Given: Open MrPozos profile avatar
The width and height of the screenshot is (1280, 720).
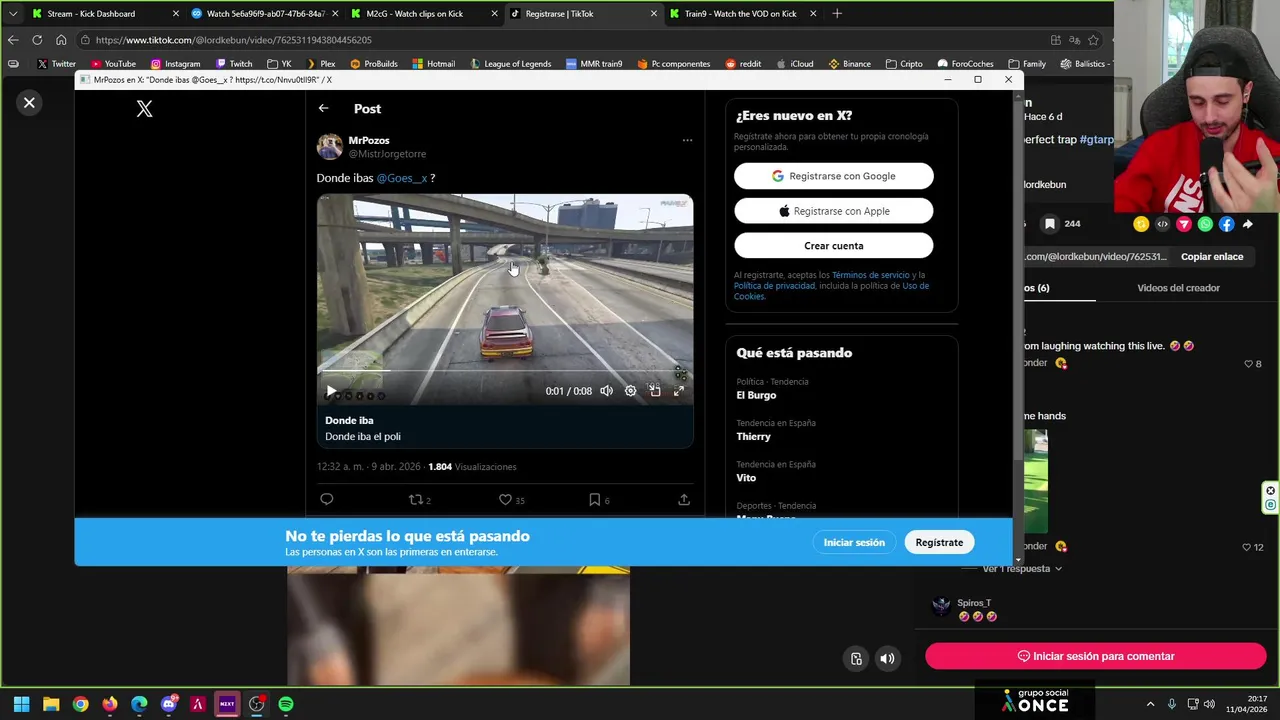Looking at the screenshot, I should point(329,147).
